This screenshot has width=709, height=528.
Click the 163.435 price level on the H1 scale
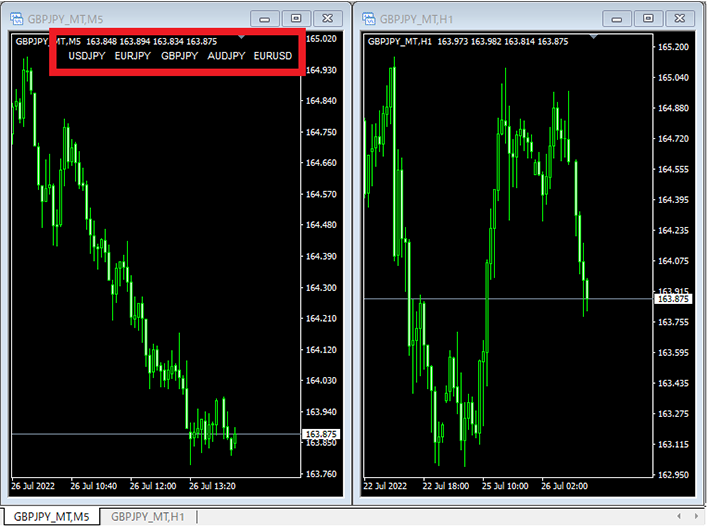tap(673, 383)
